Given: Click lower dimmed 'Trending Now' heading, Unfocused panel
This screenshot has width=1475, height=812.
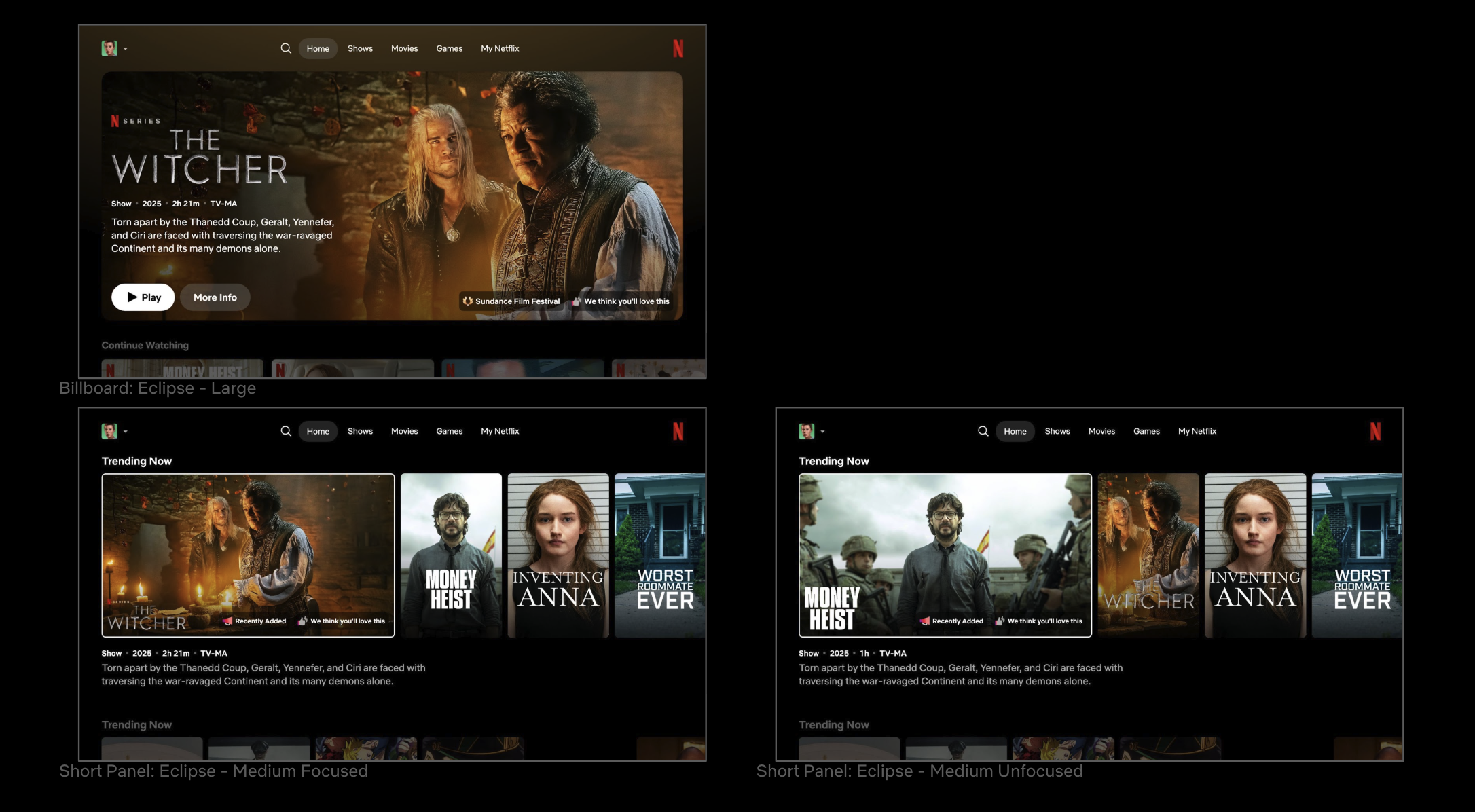Looking at the screenshot, I should pyautogui.click(x=834, y=725).
